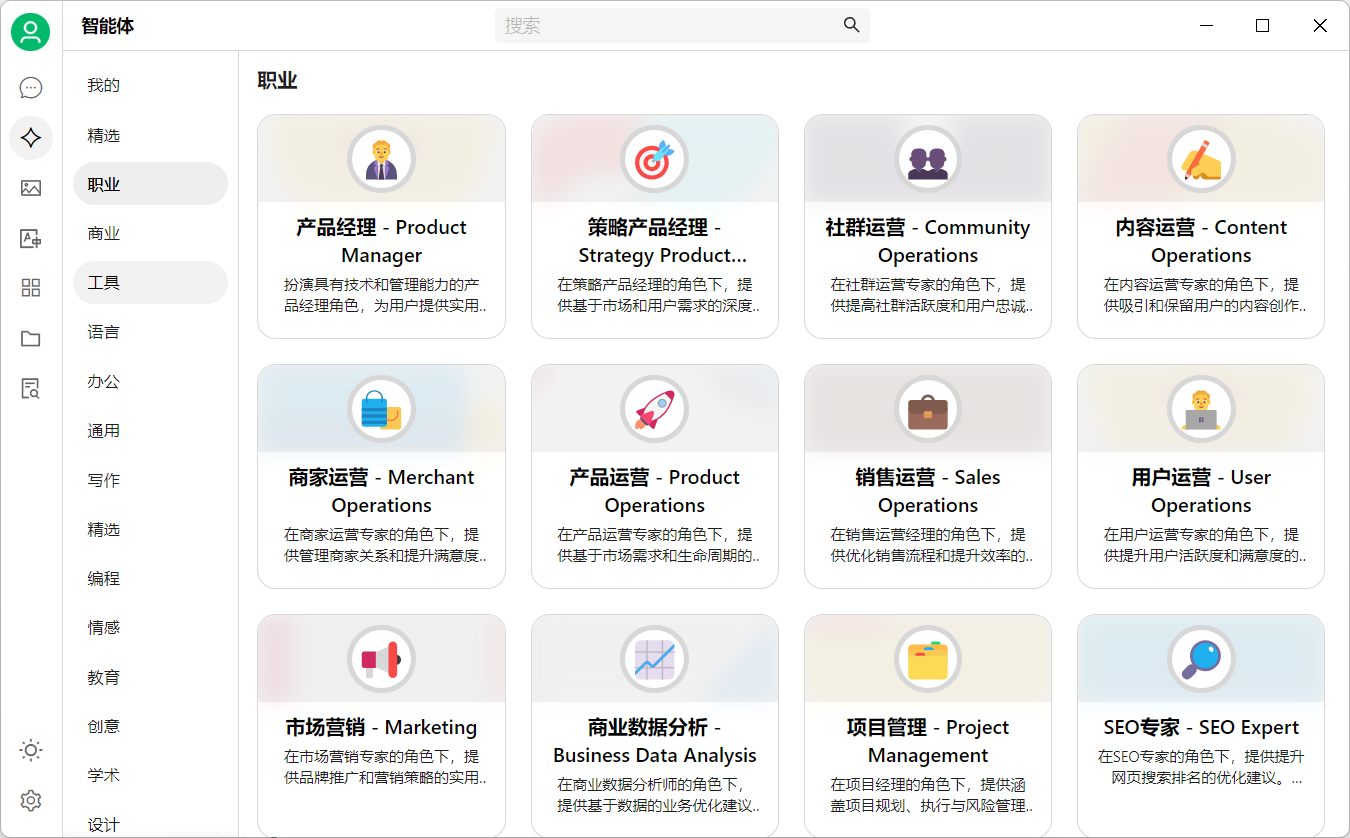The image size is (1350, 838).
Task: Open the settings gear at bottom left
Action: pos(30,800)
